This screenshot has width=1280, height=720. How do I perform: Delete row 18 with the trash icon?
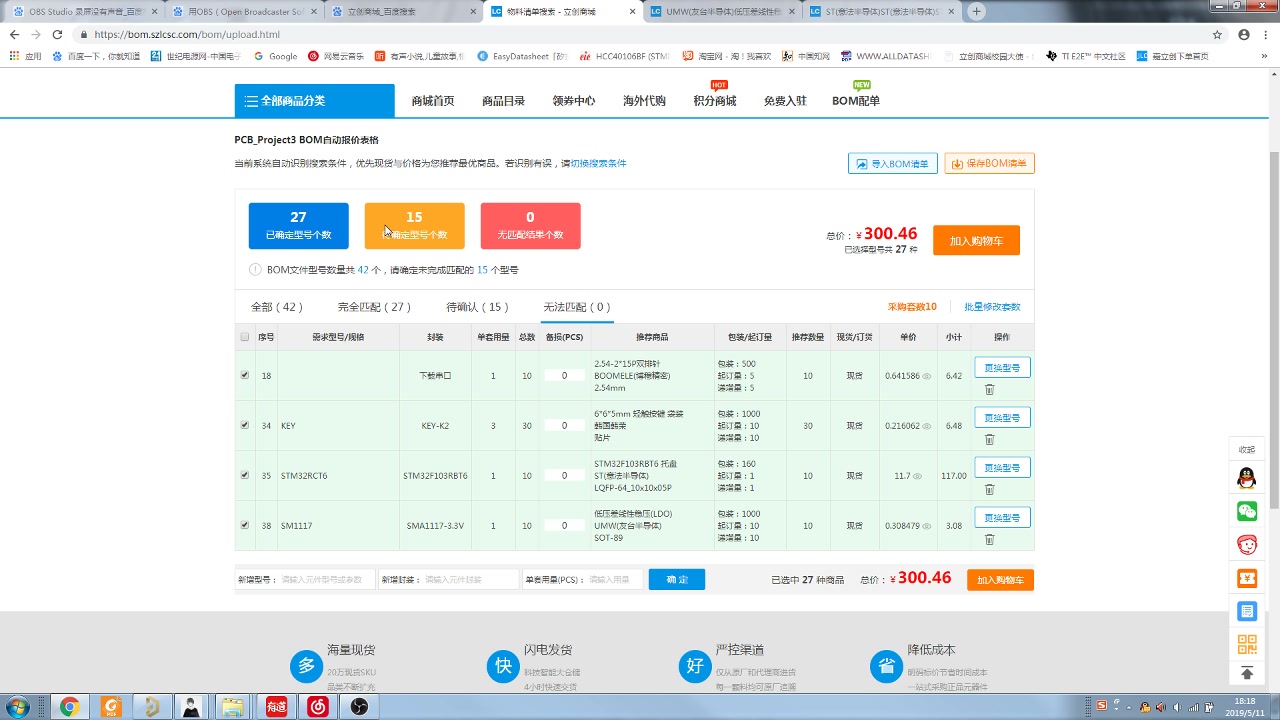click(989, 389)
